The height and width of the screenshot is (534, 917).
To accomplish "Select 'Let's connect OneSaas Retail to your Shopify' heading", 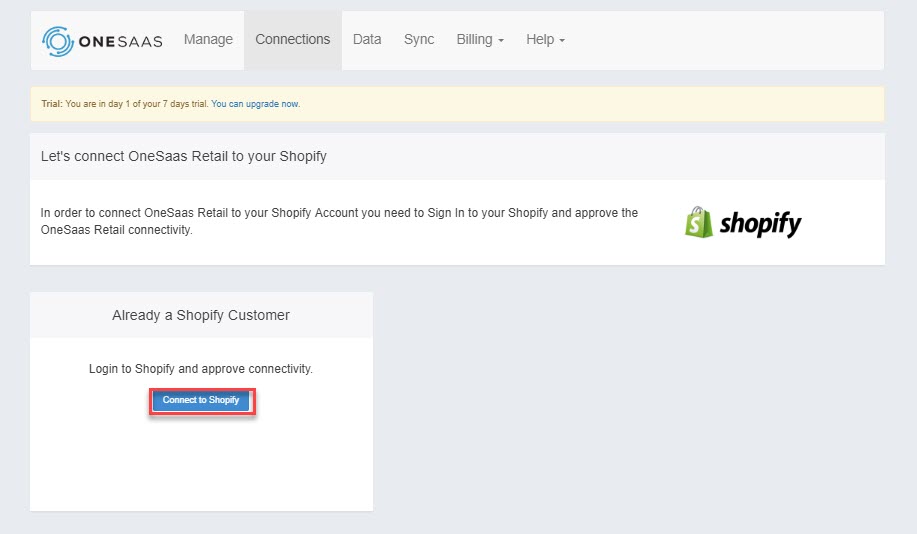I will click(184, 157).
